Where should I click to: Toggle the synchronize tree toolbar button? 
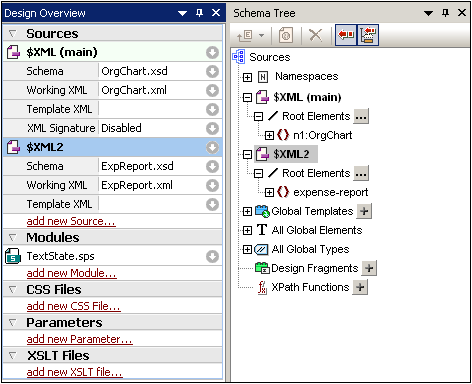368,35
